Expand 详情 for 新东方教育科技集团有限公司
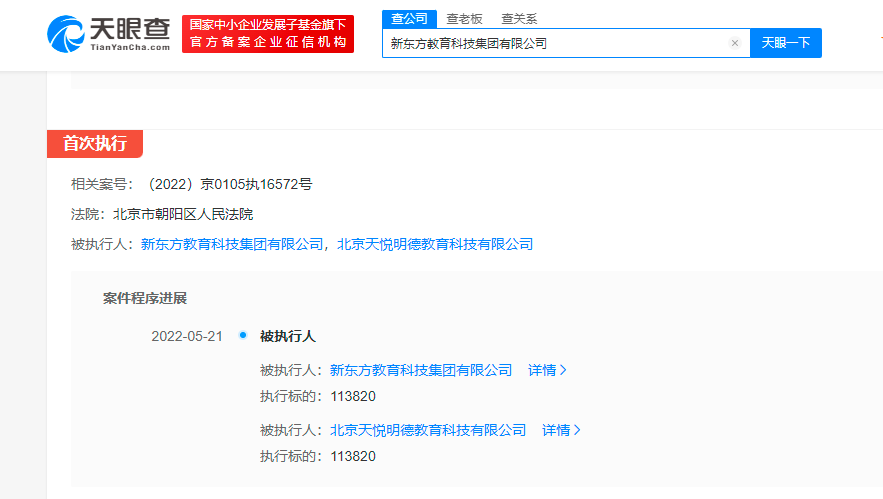The height and width of the screenshot is (499, 883). (547, 370)
